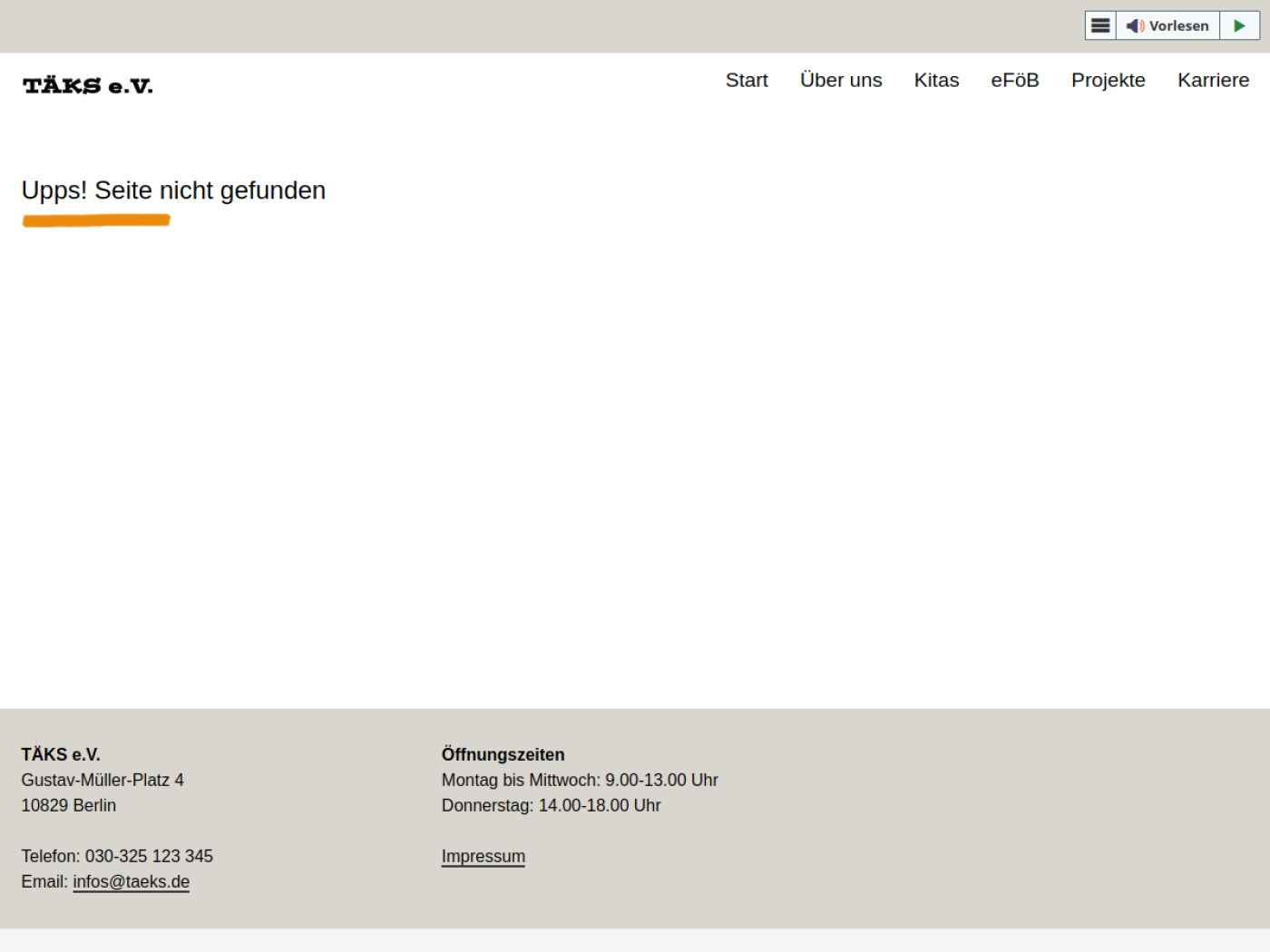Click the TÄKS e.V. logo
1270x952 pixels.
88,86
